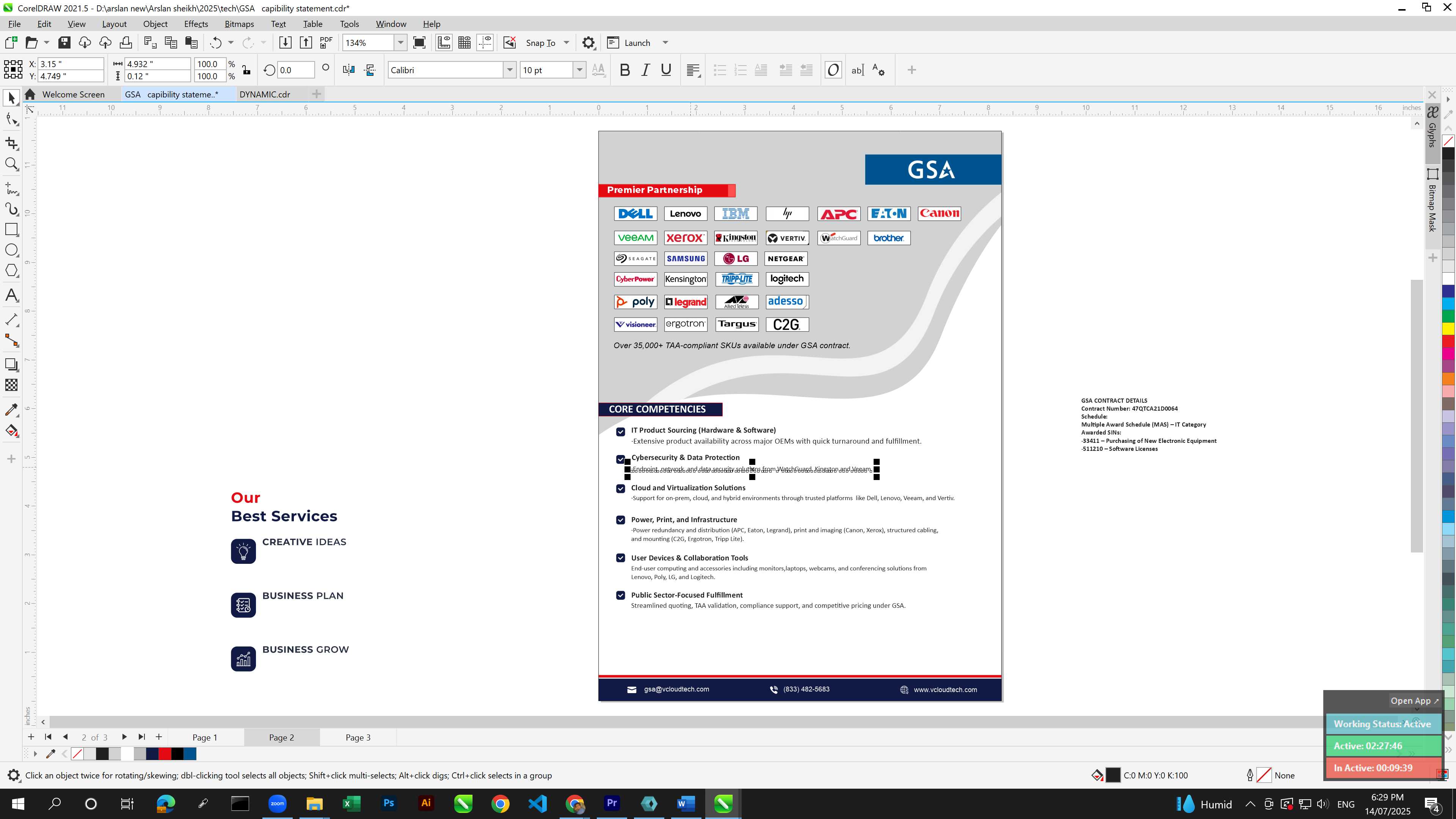Open the Layout menu

114,24
